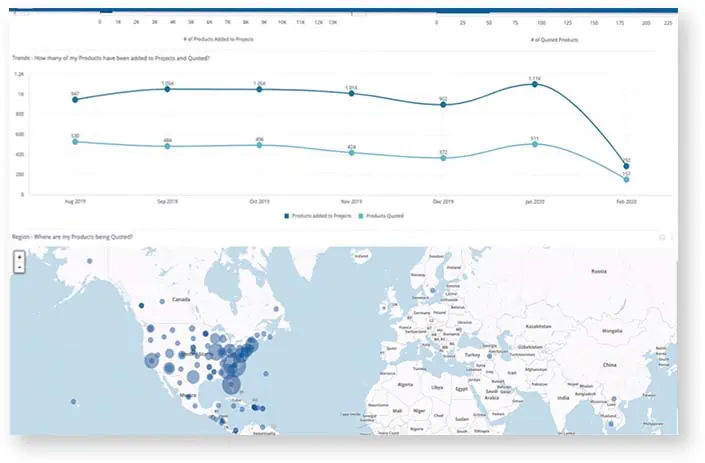This screenshot has height=463, width=705.
Task: Click '# of Quoted Products' axis title
Action: pyautogui.click(x=554, y=40)
